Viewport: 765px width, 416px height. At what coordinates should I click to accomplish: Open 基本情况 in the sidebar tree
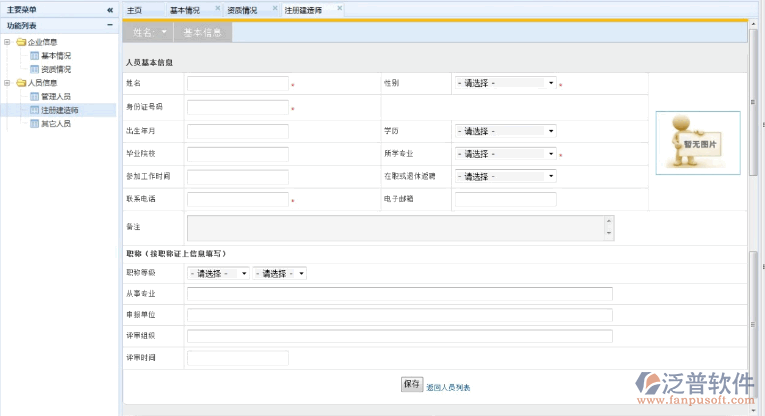coord(55,56)
